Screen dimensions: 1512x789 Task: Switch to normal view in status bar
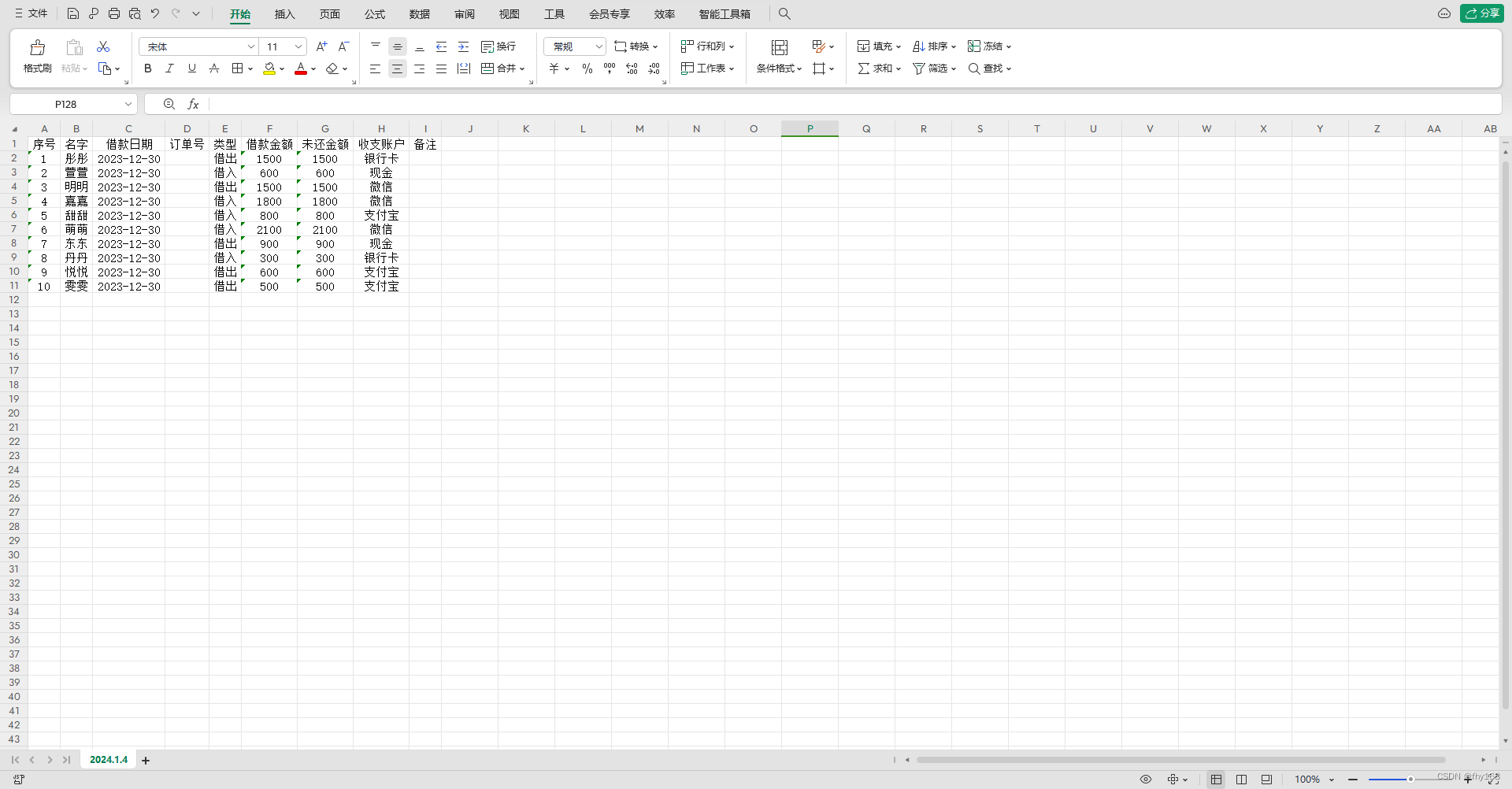pos(1216,779)
